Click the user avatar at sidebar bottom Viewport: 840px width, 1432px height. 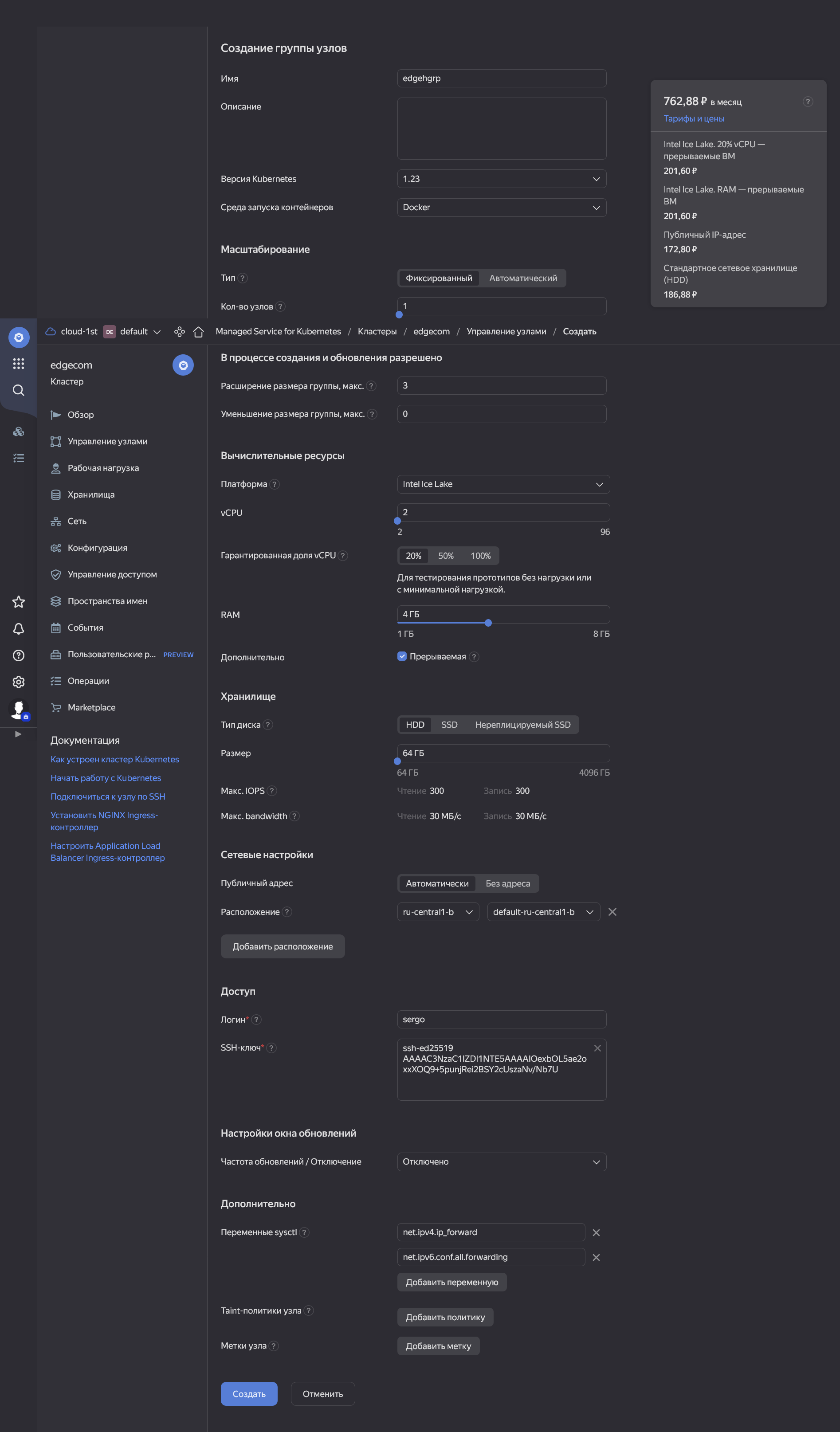pyautogui.click(x=18, y=709)
